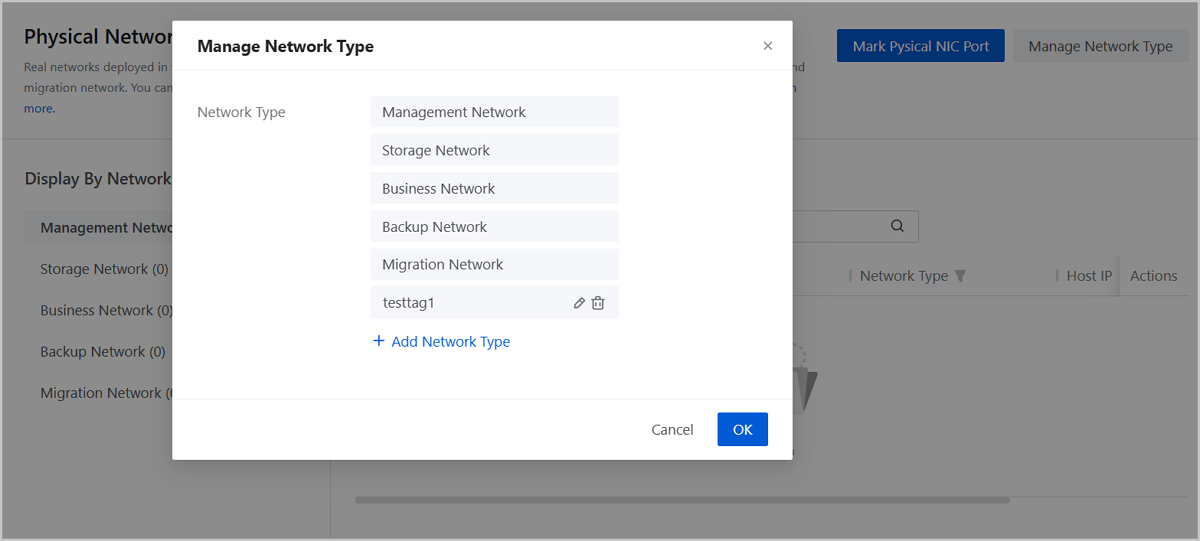This screenshot has height=541, width=1200.
Task: Select Backup Network in the sidebar
Action: [102, 352]
